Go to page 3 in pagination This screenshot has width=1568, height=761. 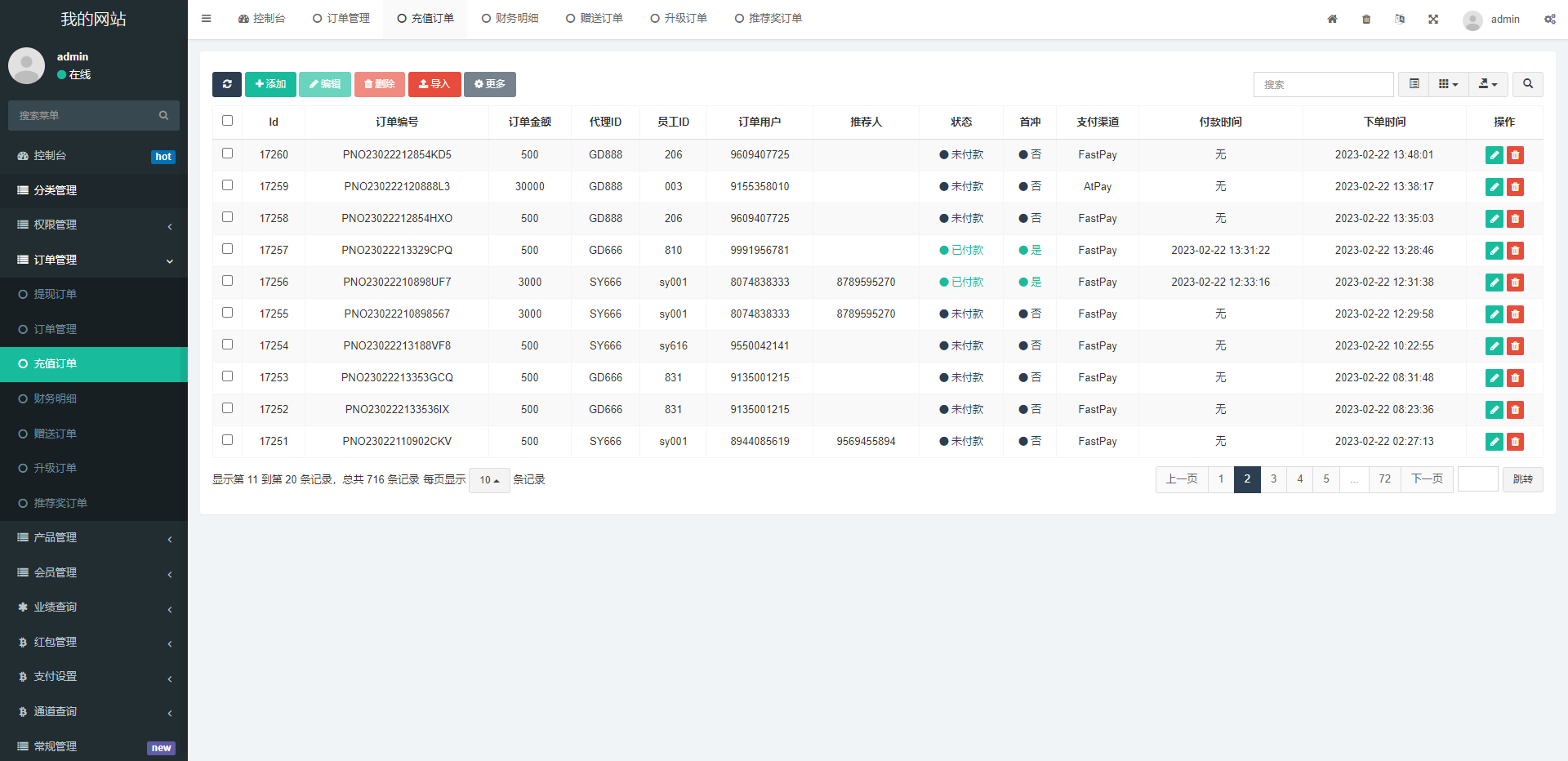[1273, 479]
